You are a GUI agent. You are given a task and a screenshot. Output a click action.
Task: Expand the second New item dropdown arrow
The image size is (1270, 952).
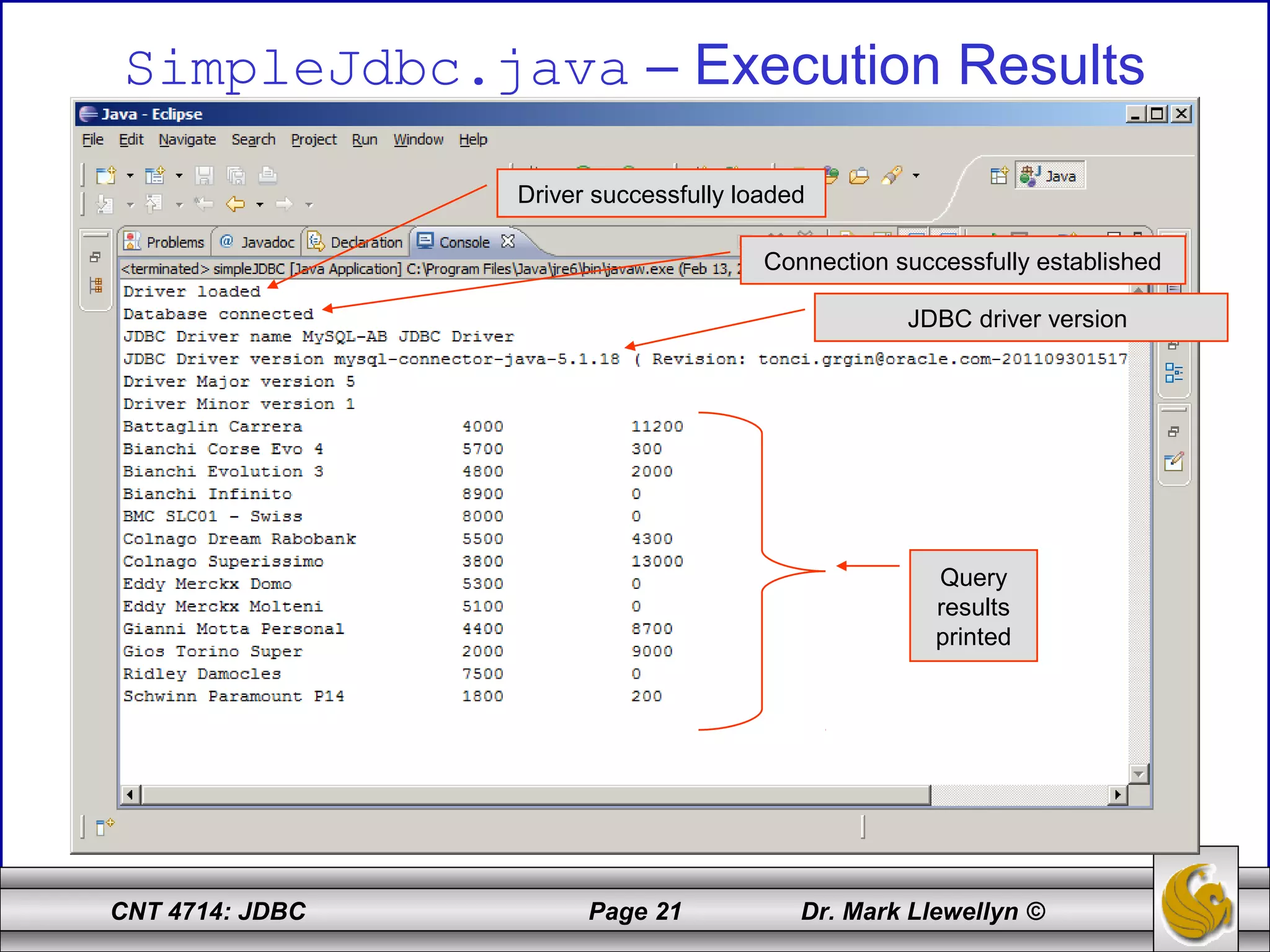(179, 176)
